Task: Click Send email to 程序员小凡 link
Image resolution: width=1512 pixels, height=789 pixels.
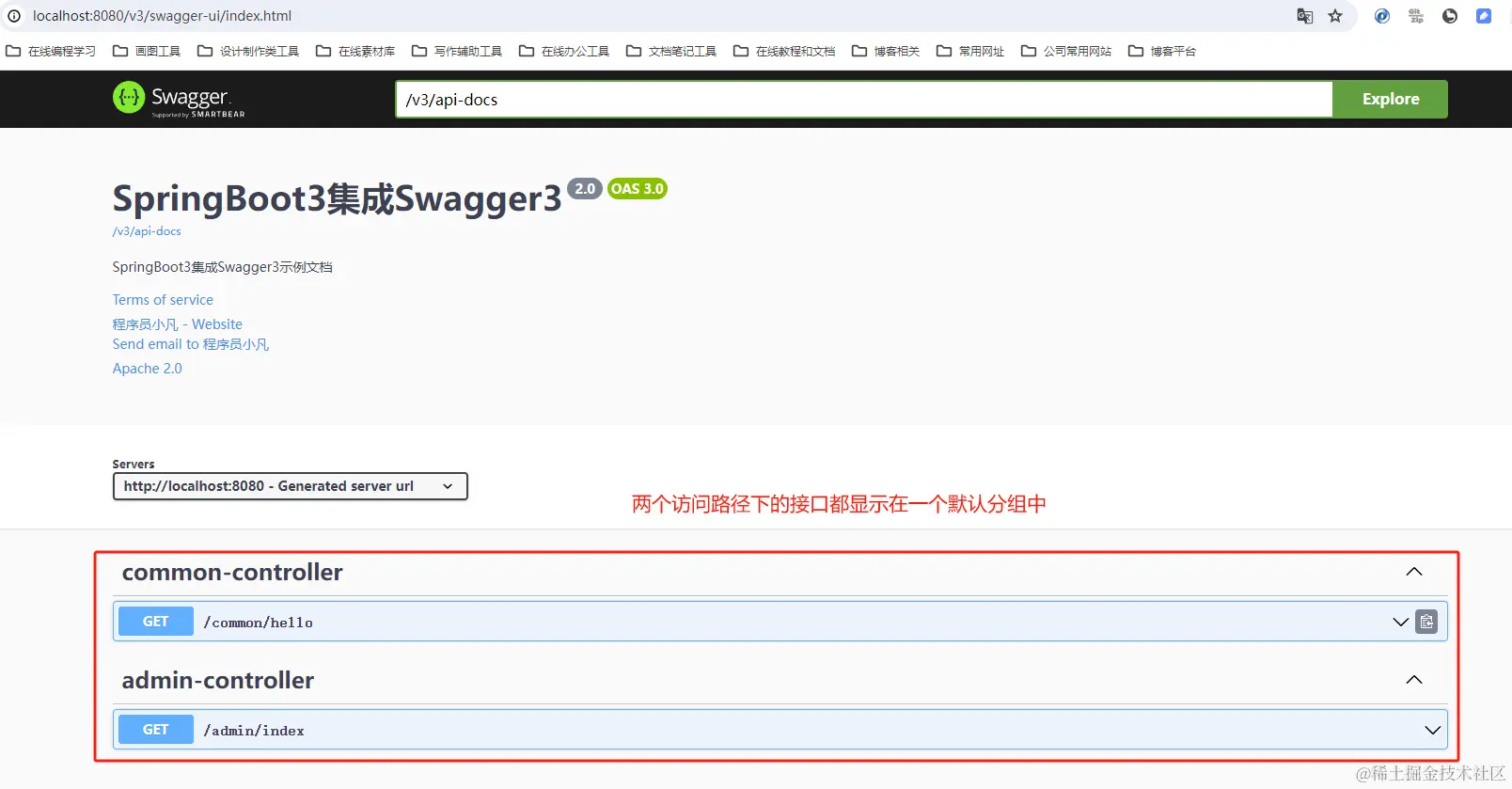Action: click(191, 344)
